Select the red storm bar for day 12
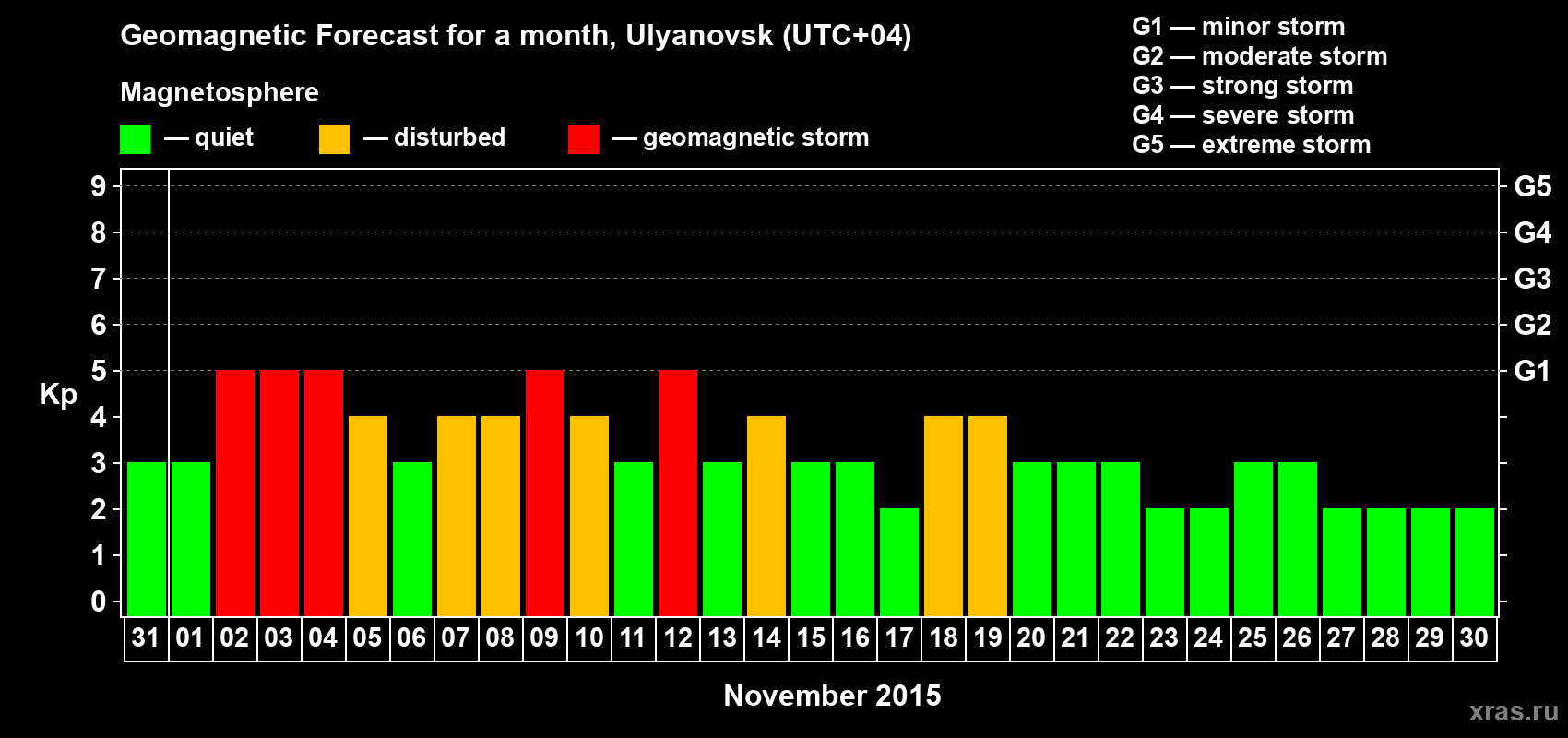The image size is (1568, 738). click(x=678, y=493)
